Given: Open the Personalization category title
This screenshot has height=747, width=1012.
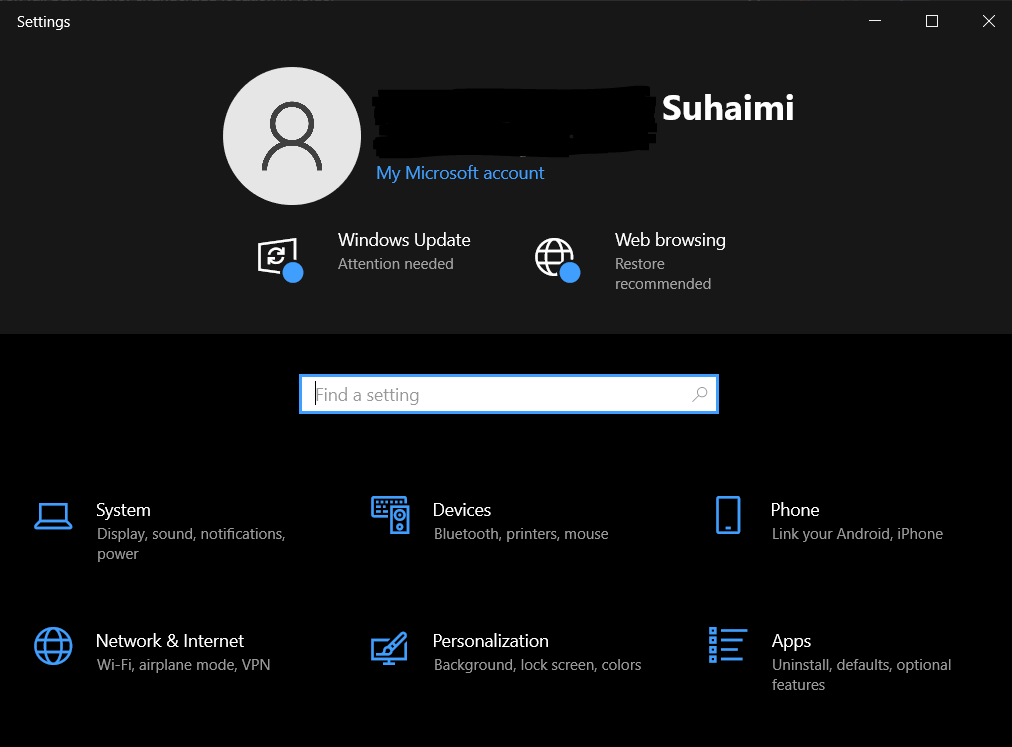Looking at the screenshot, I should (490, 641).
